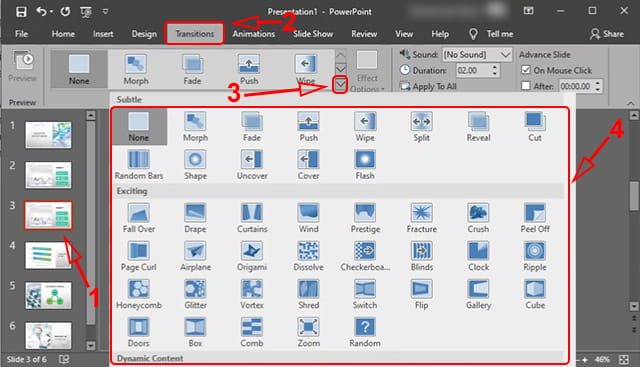The image size is (640, 367).
Task: Click the Tell me search box
Action: [x=491, y=34]
